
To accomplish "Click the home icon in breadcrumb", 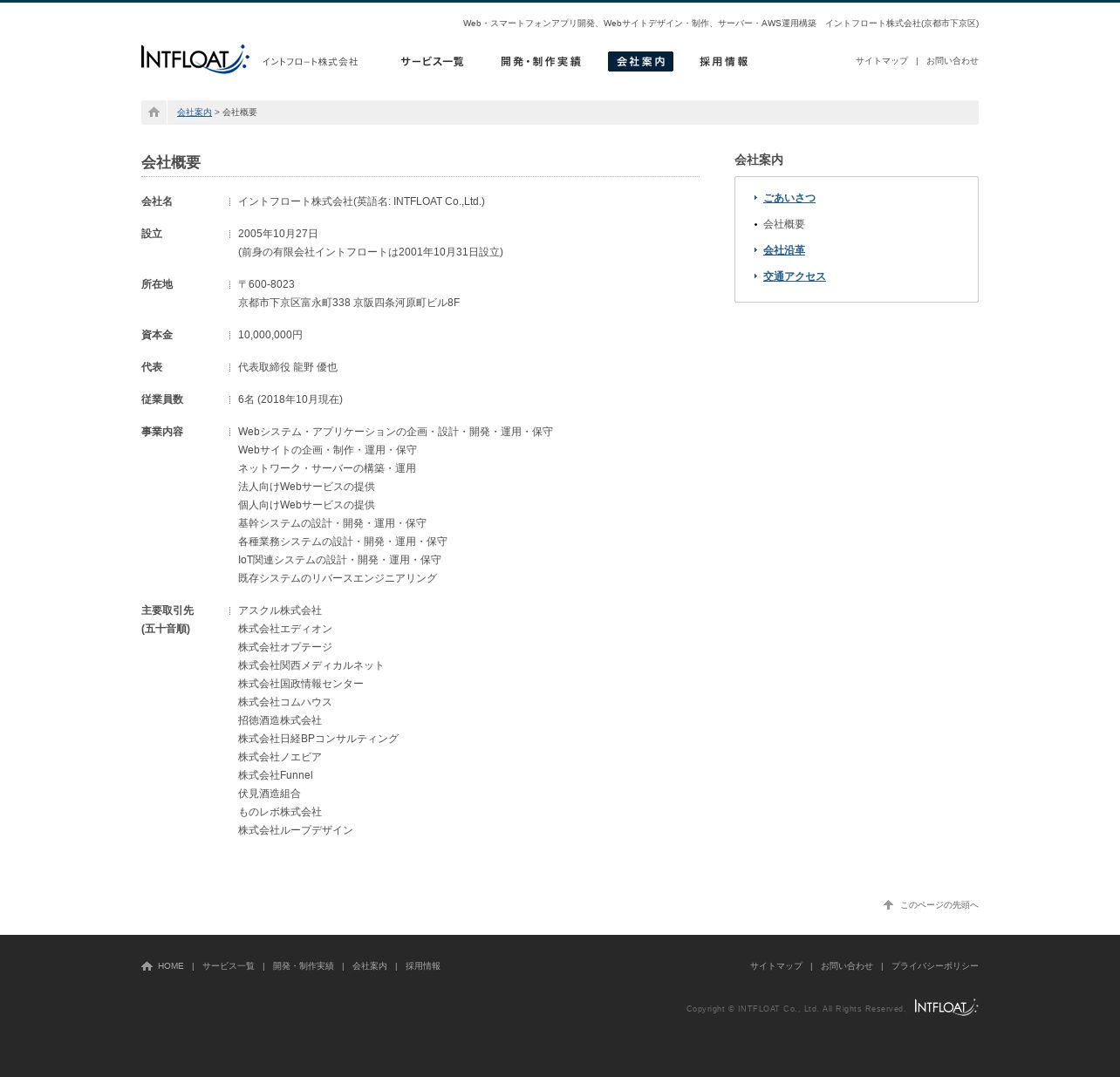I will click(154, 112).
